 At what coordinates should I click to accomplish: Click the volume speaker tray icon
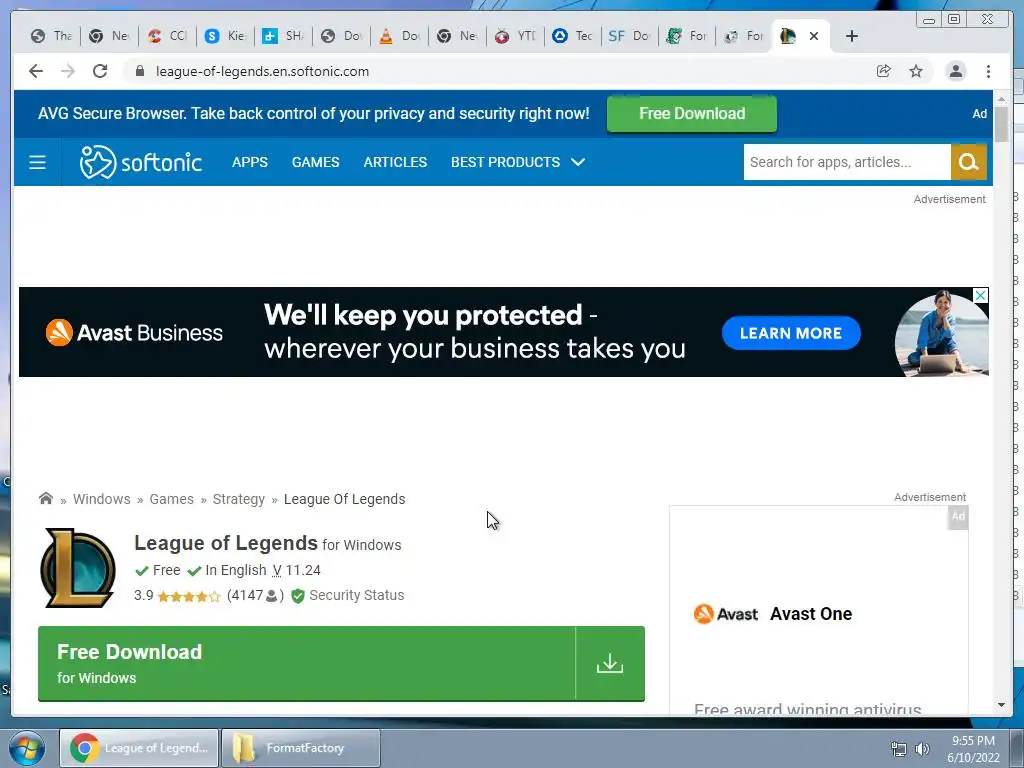tap(923, 749)
